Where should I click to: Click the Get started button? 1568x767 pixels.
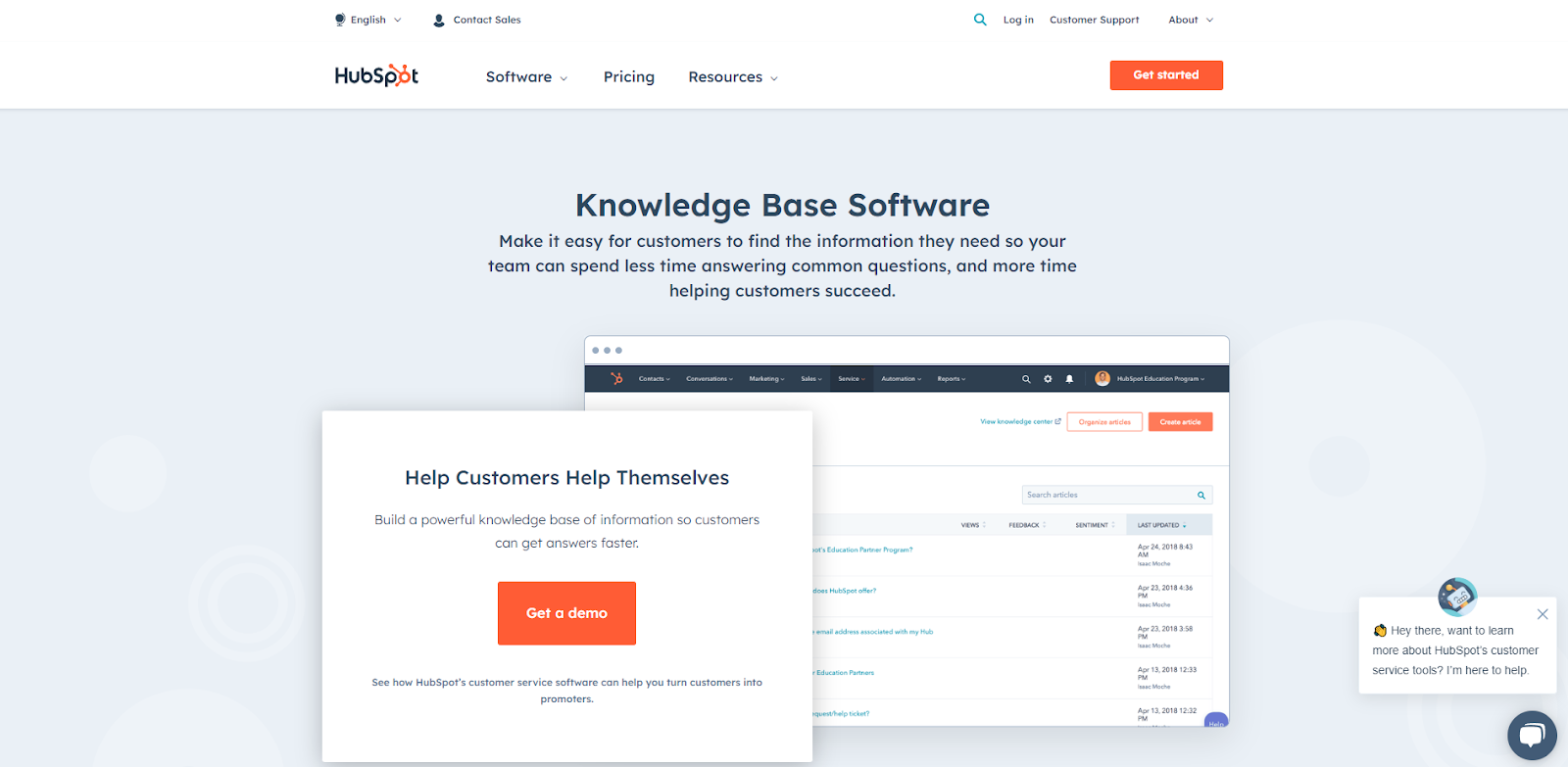pyautogui.click(x=1166, y=75)
